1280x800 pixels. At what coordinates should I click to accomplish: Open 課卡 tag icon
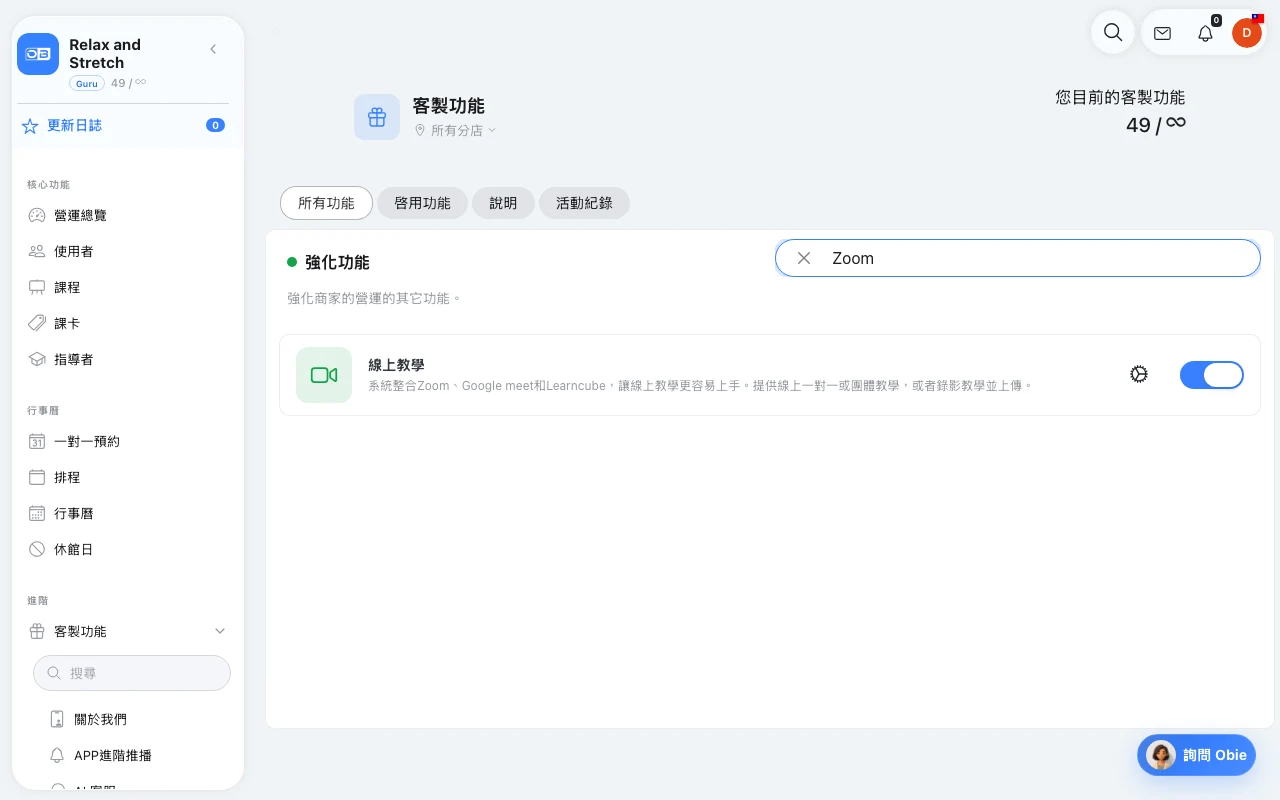(37, 323)
